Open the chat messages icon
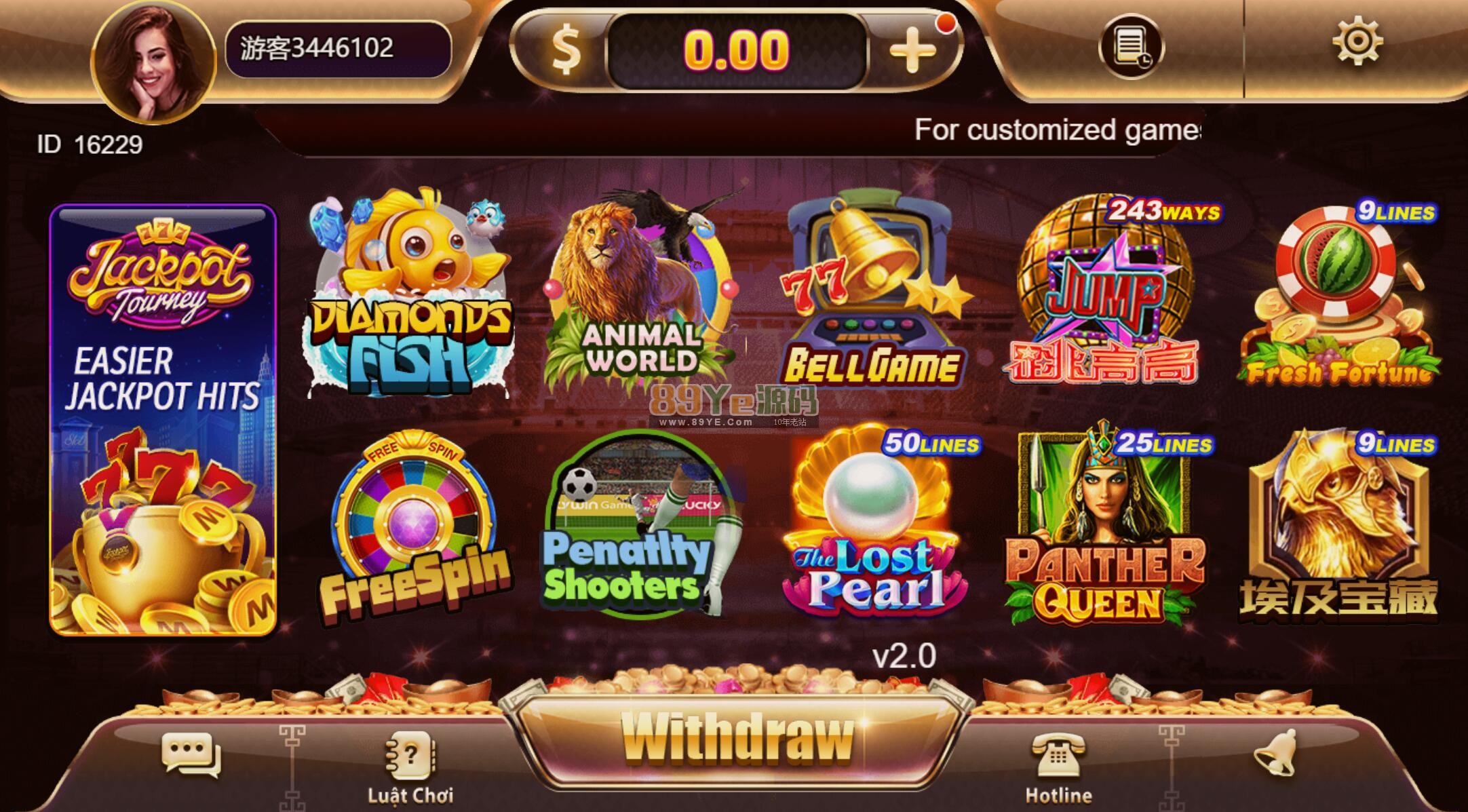The image size is (1468, 812). (191, 755)
